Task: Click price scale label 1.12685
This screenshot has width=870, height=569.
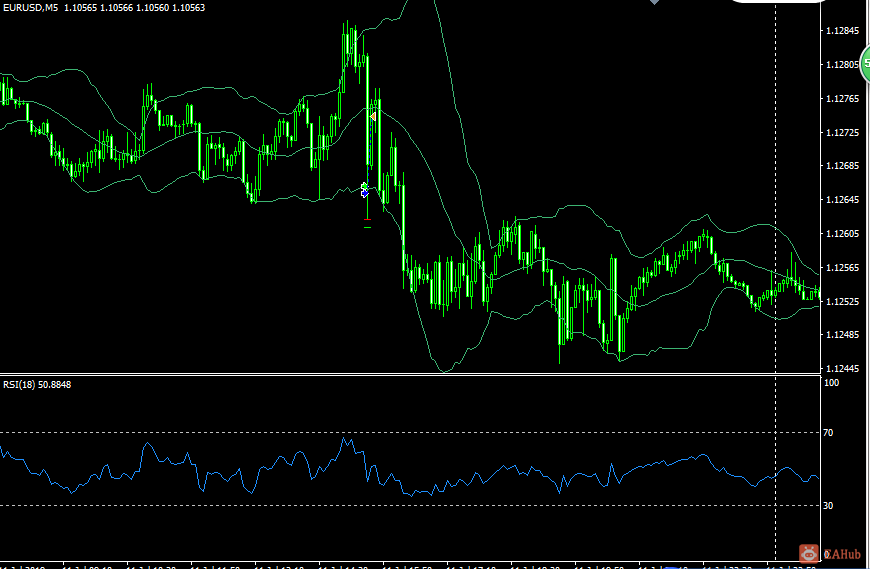Action: pos(842,166)
